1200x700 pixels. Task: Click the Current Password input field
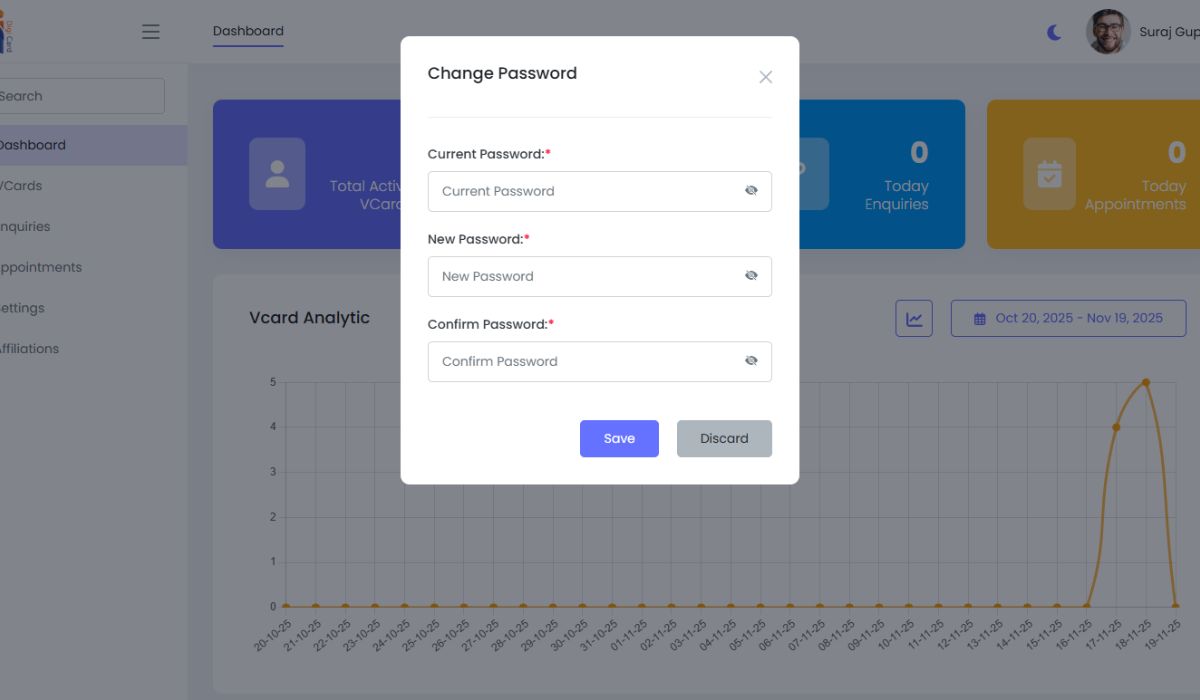tap(580, 190)
